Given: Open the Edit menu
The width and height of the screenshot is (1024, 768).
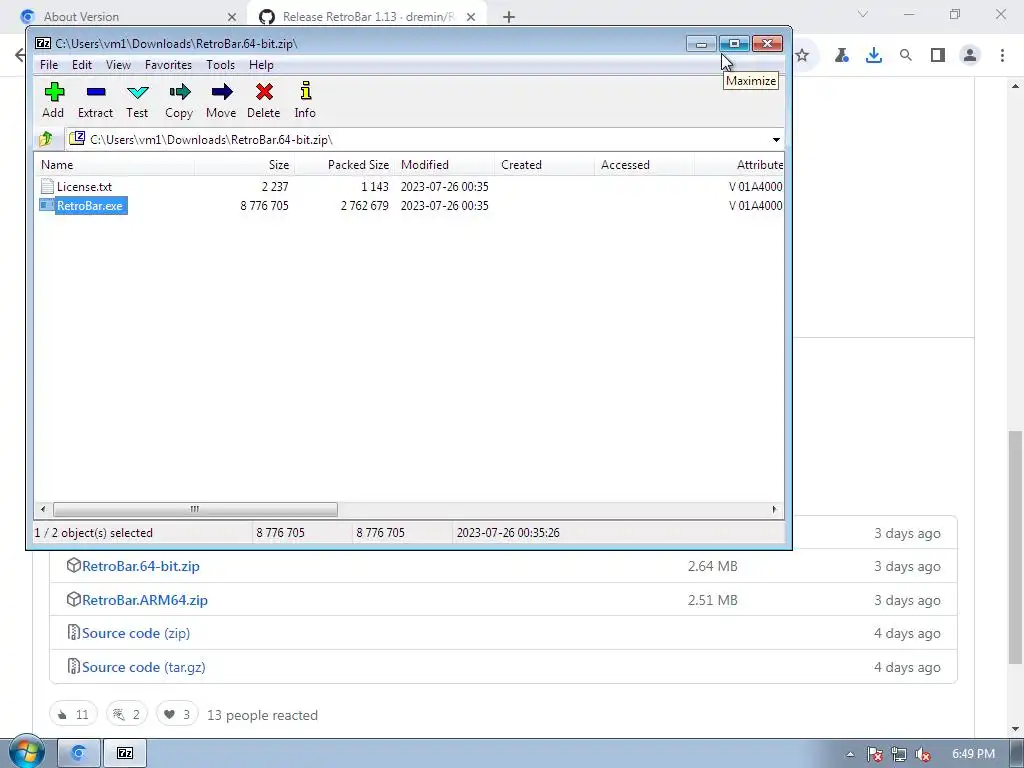Looking at the screenshot, I should [82, 65].
